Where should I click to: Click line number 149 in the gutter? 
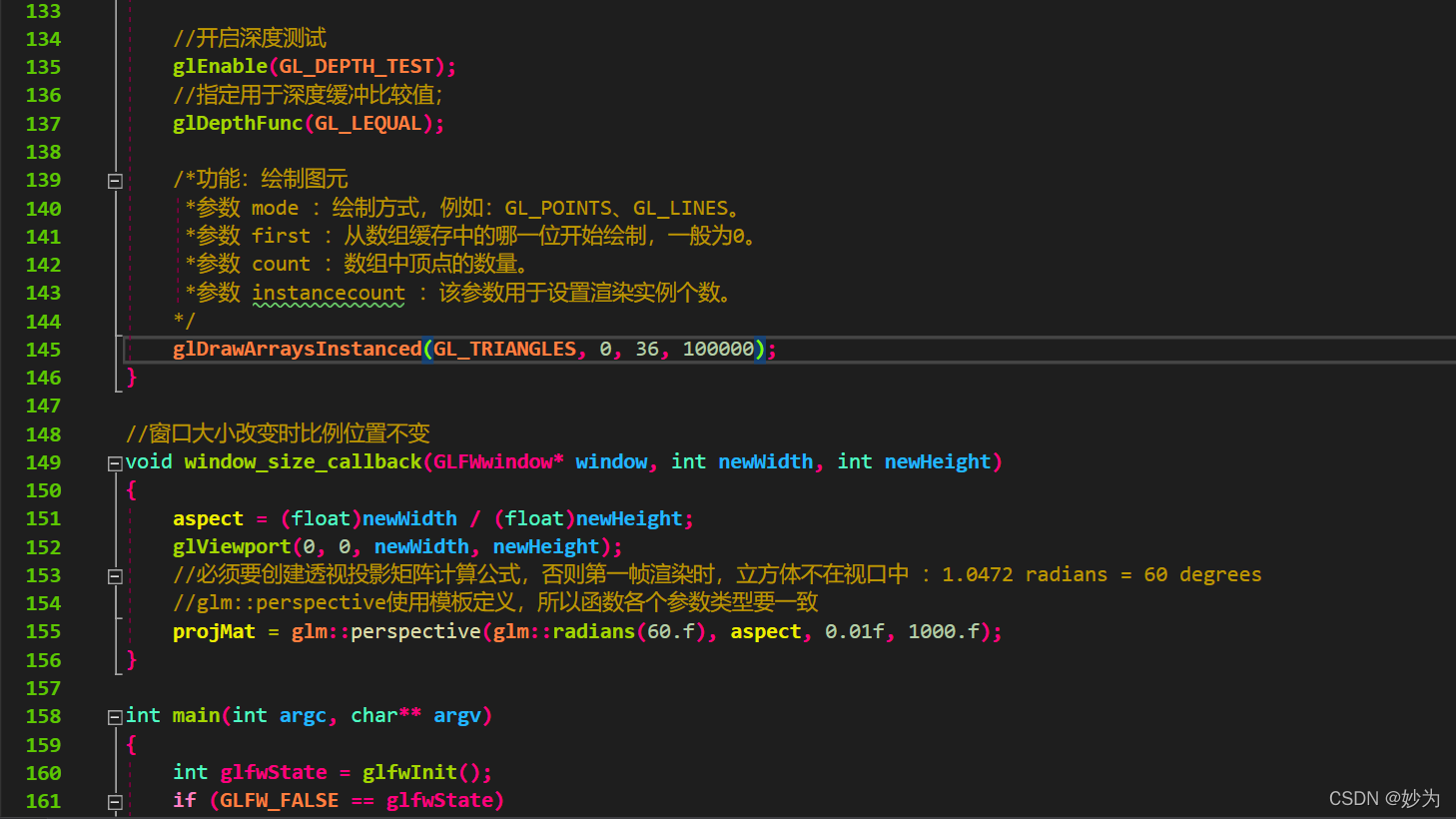[43, 462]
